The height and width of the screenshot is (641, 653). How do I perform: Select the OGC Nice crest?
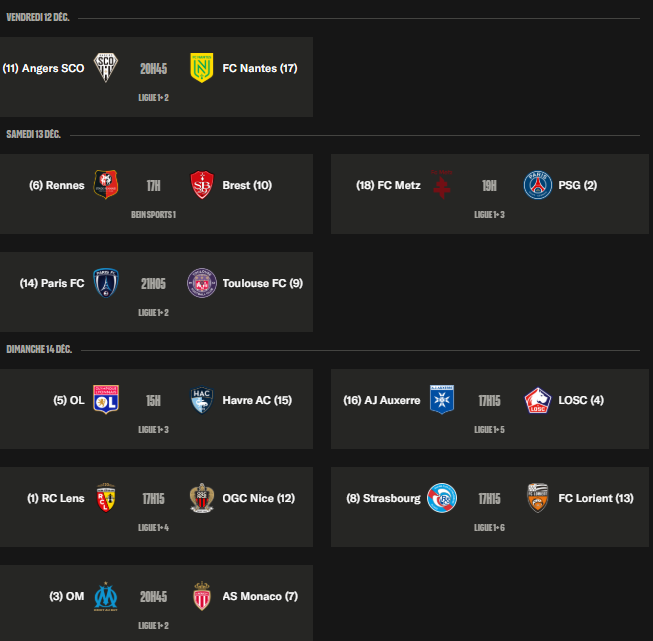coord(202,498)
